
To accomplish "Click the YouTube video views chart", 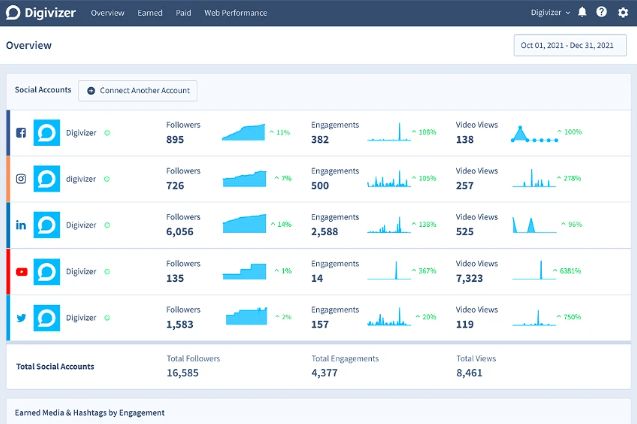I will pos(535,270).
